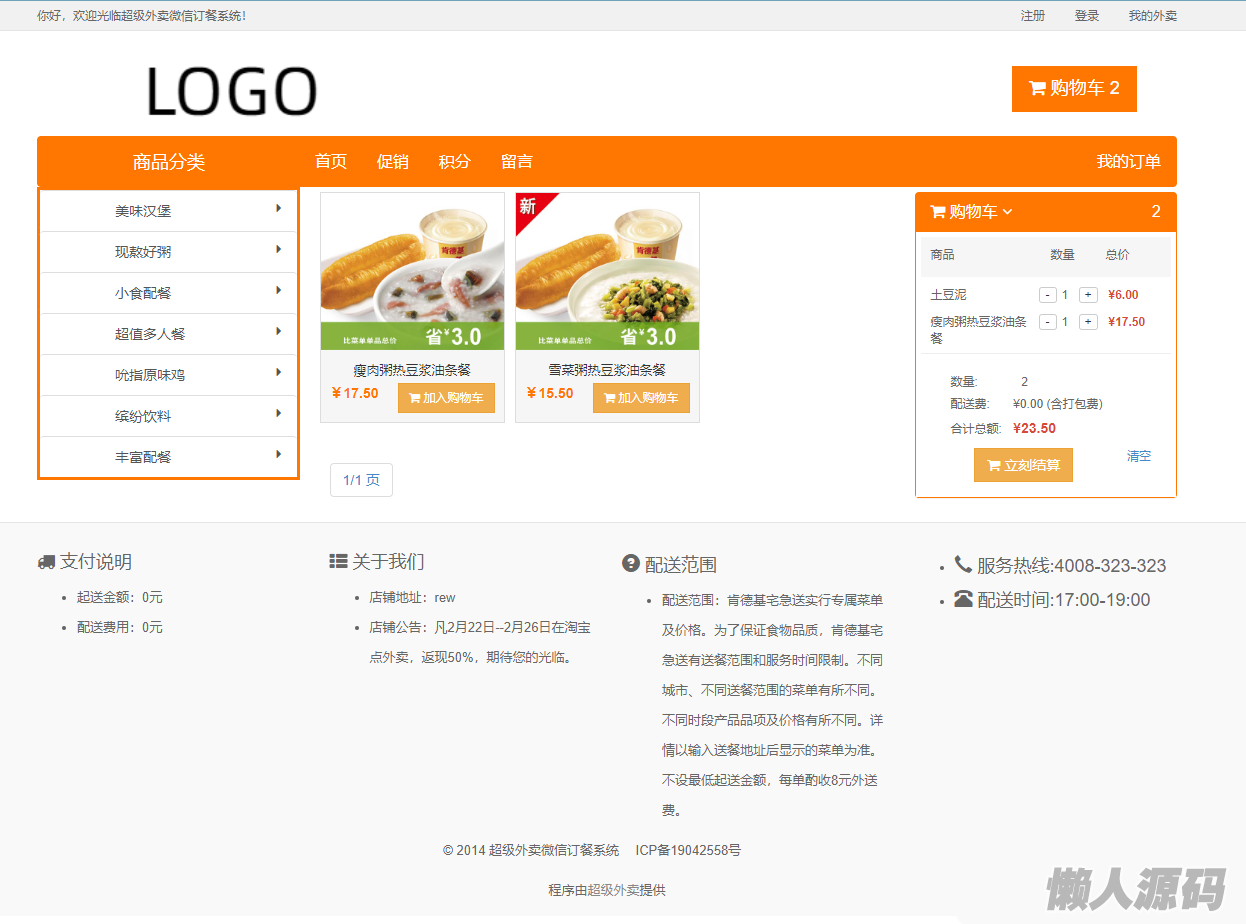Expand arrow next to 丰富配餐
The image size is (1246, 924).
pos(279,454)
